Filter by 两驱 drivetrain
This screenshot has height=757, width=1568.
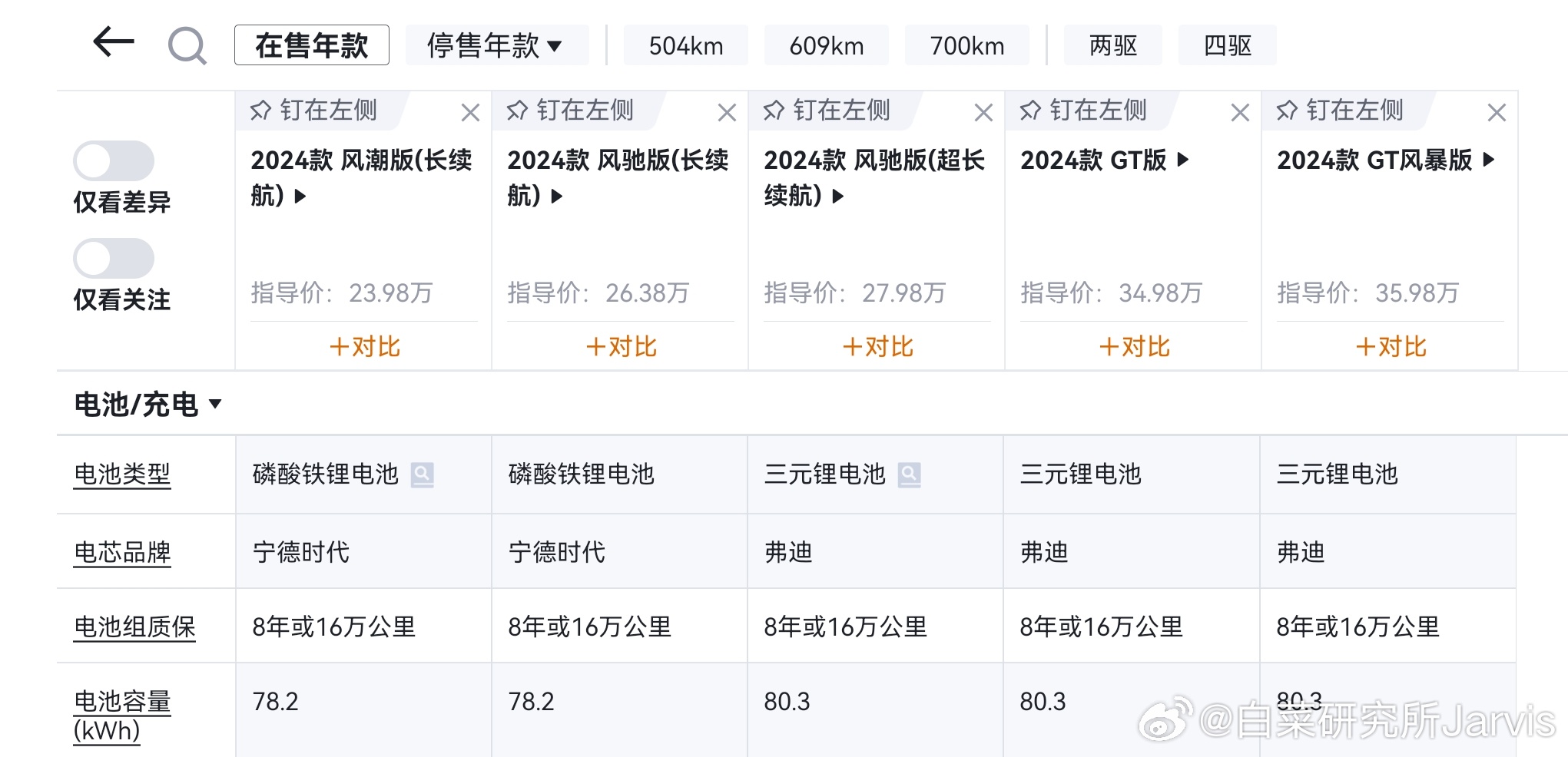tap(1113, 45)
